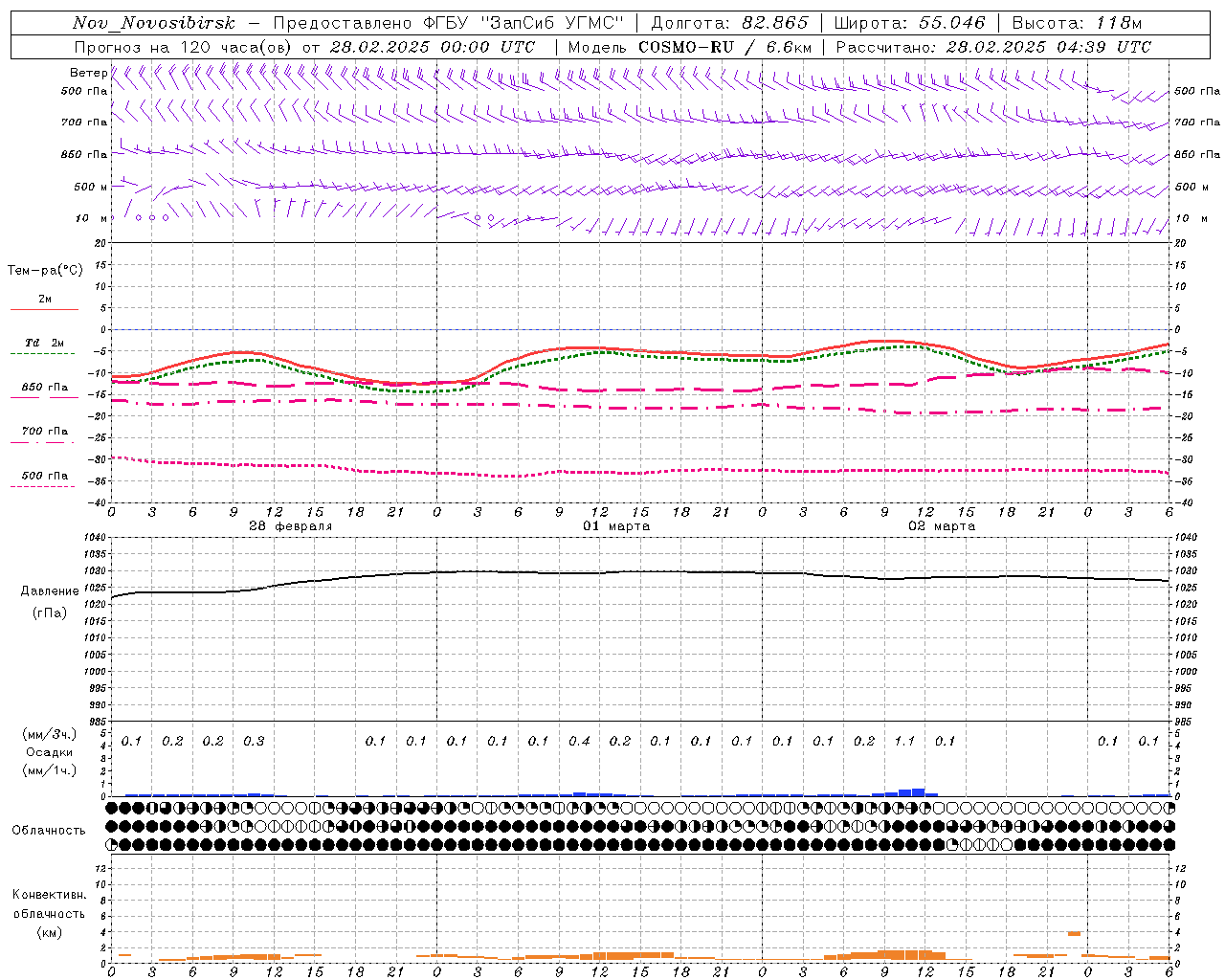Click the 0.4 precipitation value

(579, 742)
